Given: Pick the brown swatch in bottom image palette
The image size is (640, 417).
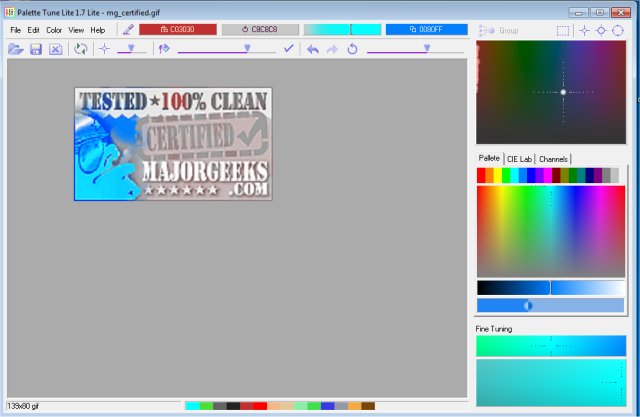Looking at the screenshot, I should (368, 406).
